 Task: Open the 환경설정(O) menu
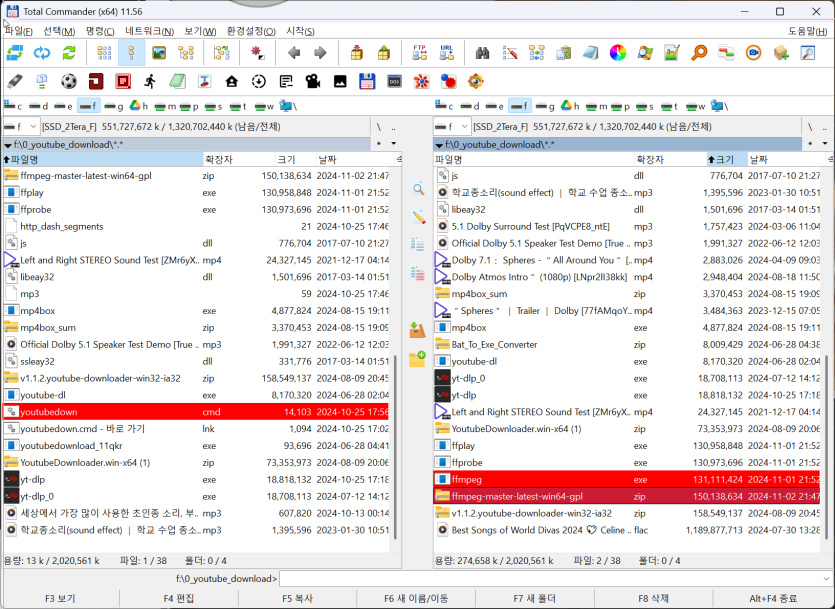tap(251, 31)
